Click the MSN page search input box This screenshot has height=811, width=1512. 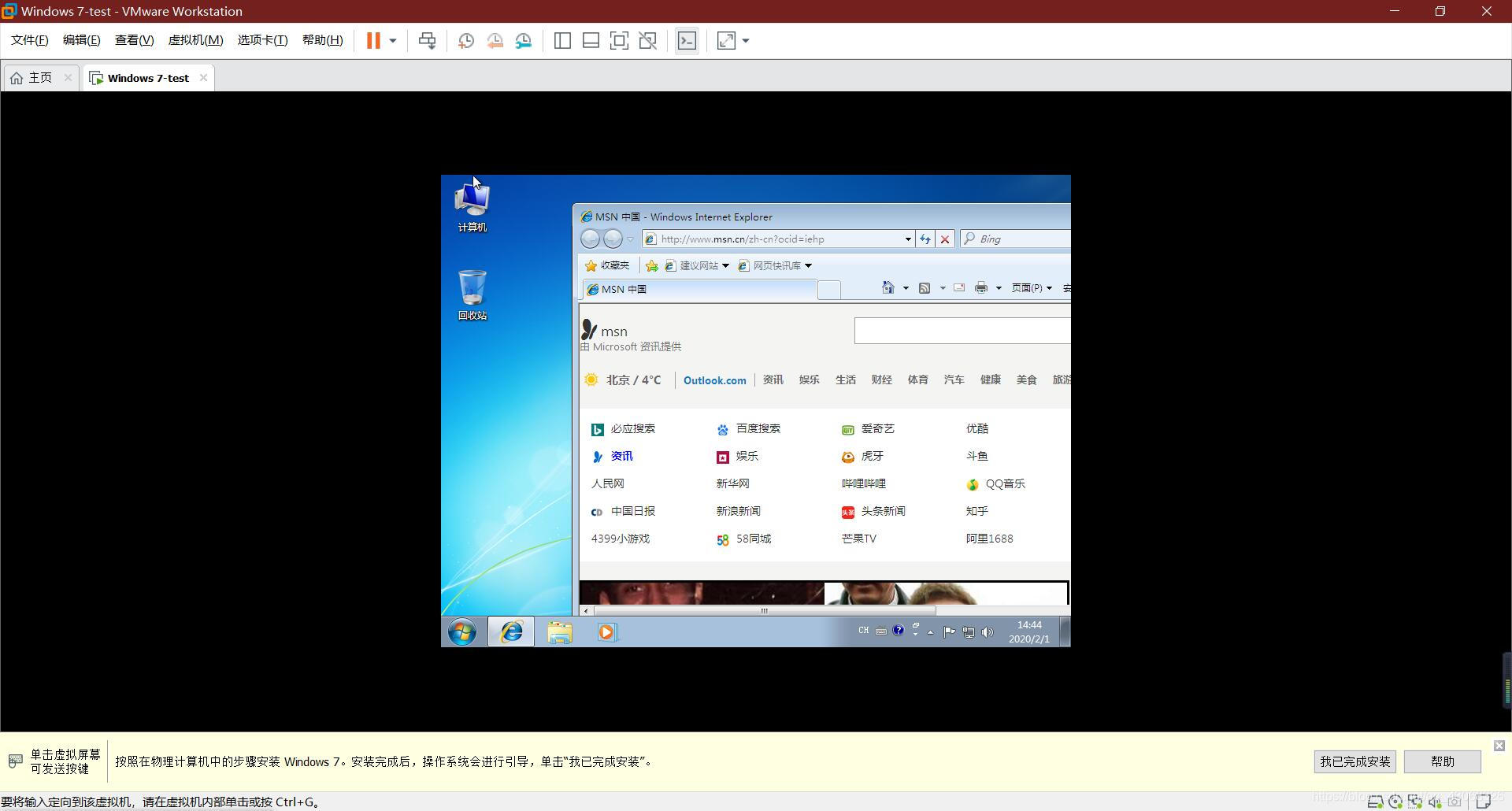pyautogui.click(x=962, y=331)
